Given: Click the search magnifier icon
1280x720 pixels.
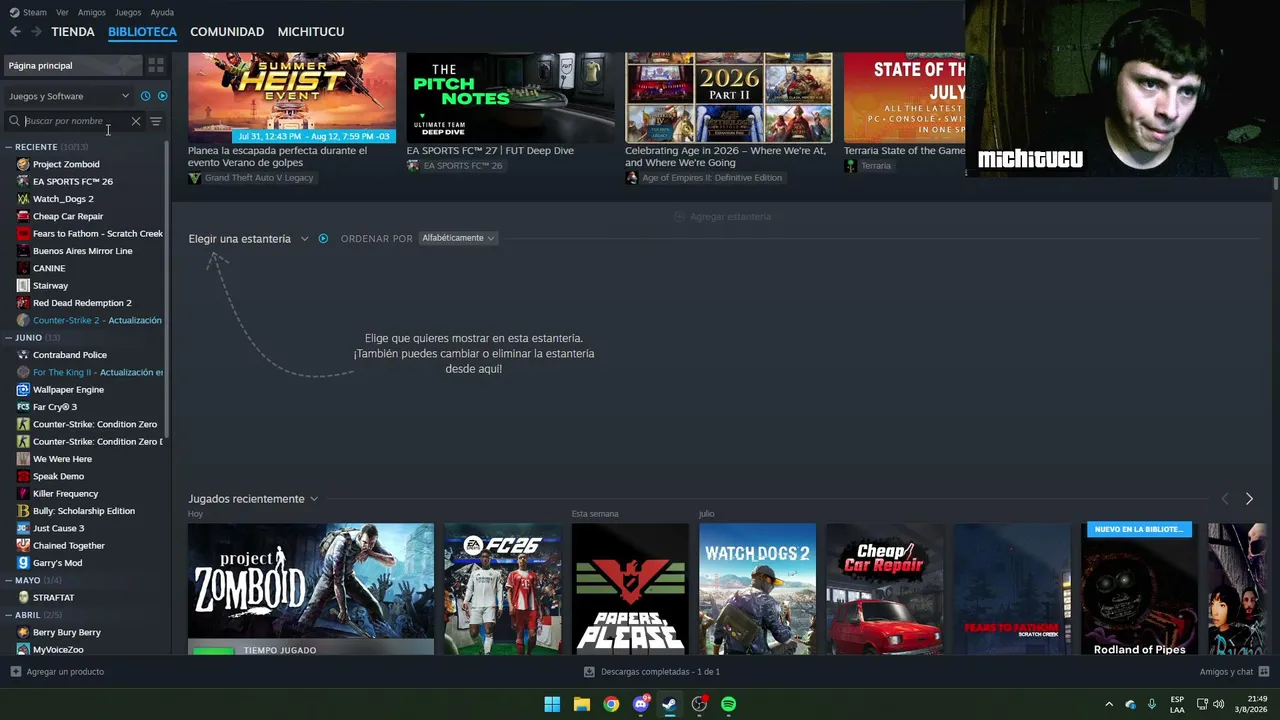Looking at the screenshot, I should 14,121.
